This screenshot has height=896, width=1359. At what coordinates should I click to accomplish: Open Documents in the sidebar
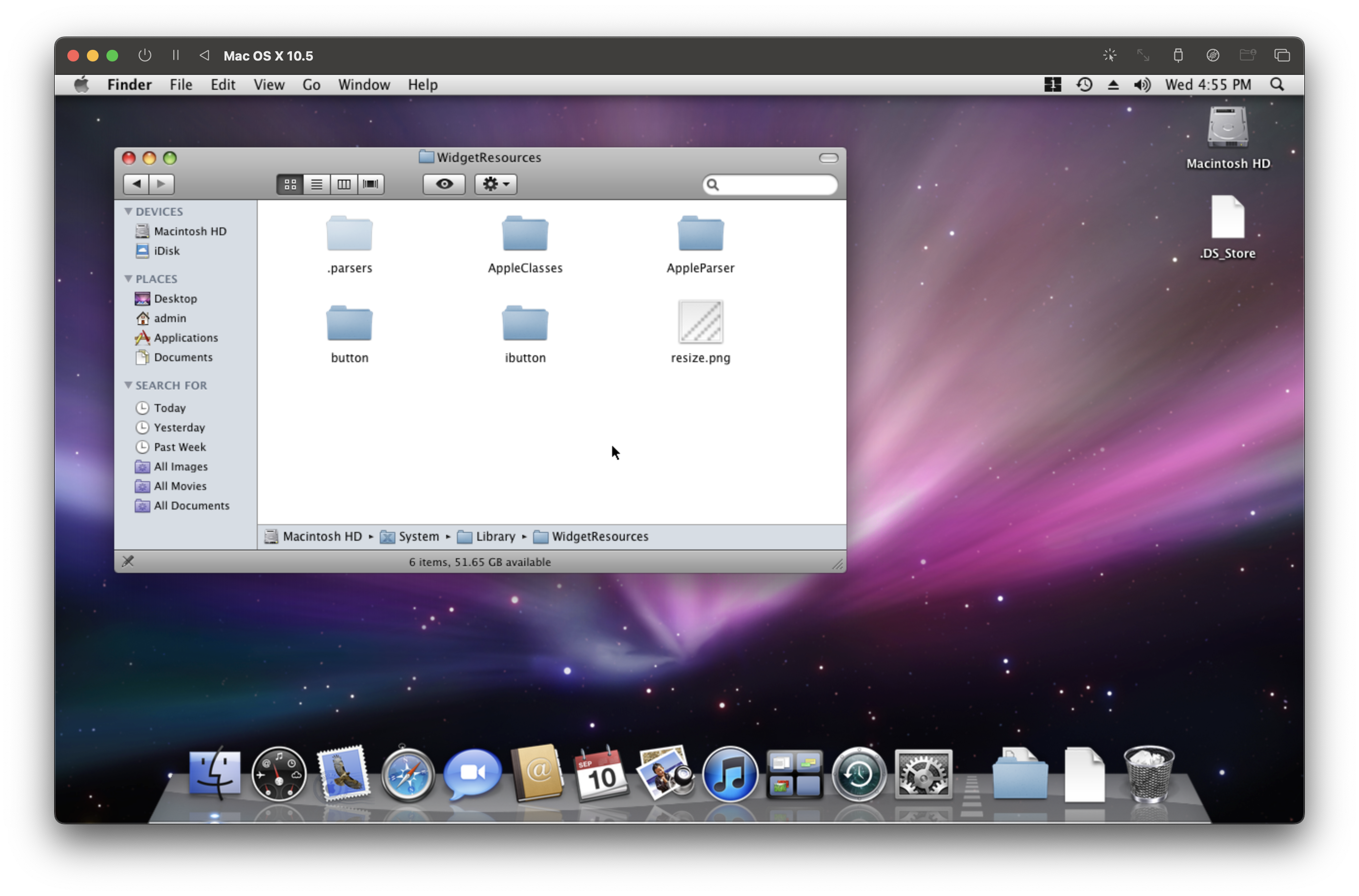point(174,357)
